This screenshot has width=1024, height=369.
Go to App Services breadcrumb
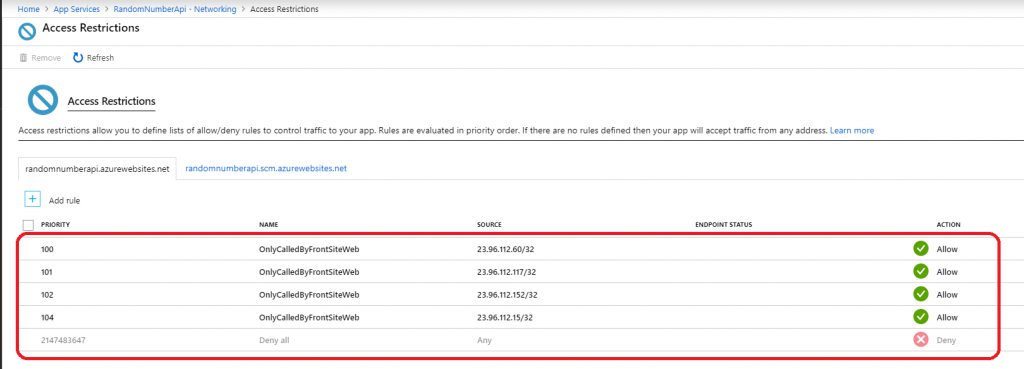(76, 9)
